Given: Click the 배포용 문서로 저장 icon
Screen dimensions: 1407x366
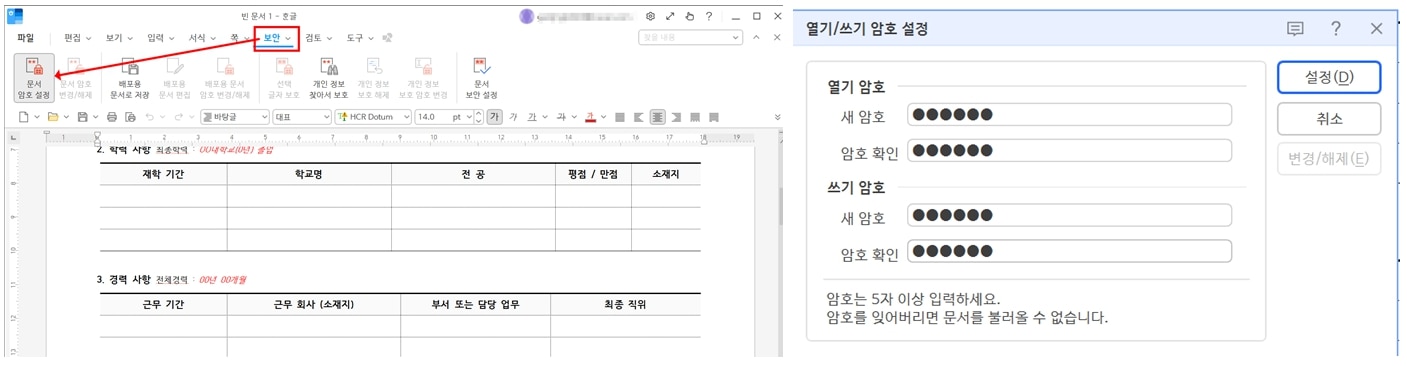Looking at the screenshot, I should [x=129, y=78].
